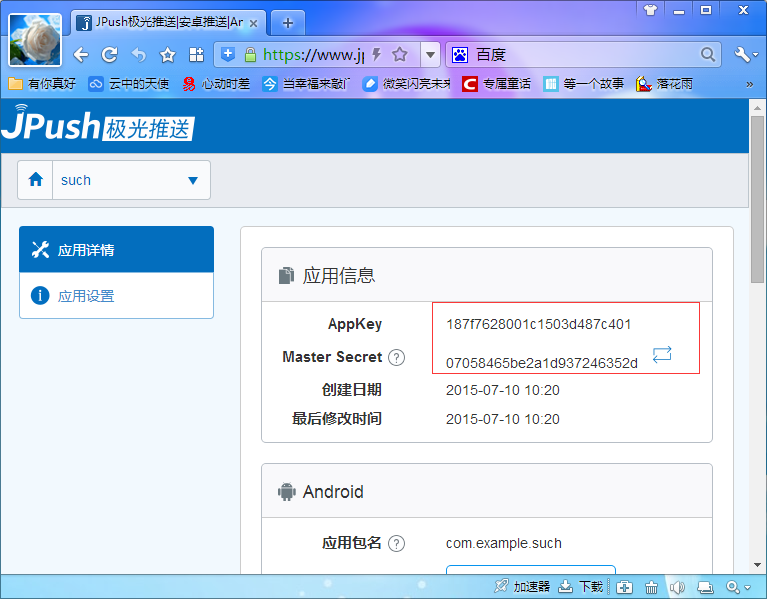Click the magnifier search button
This screenshot has height=599, width=767.
pyautogui.click(x=707, y=54)
